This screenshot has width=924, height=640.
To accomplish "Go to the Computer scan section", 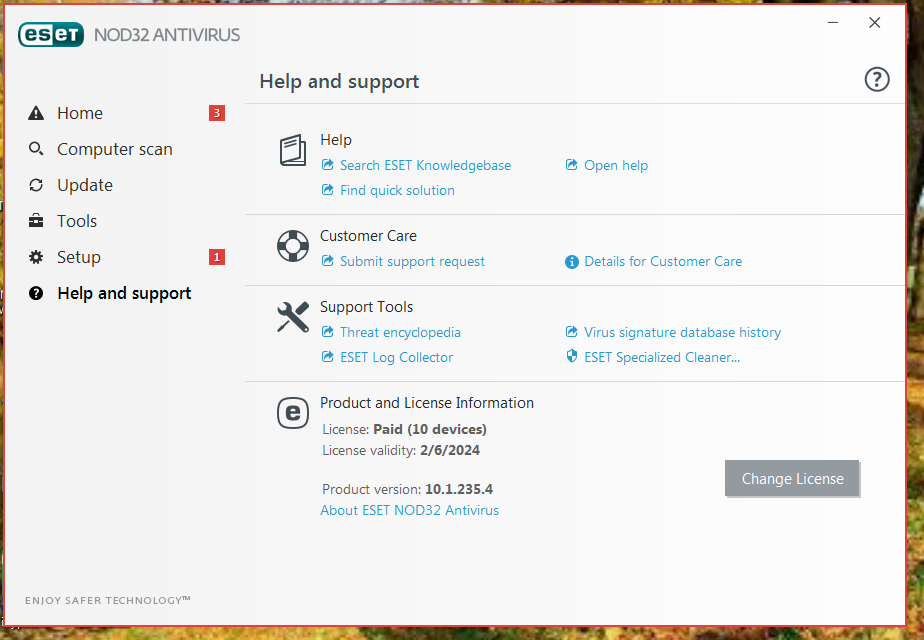I will (115, 149).
